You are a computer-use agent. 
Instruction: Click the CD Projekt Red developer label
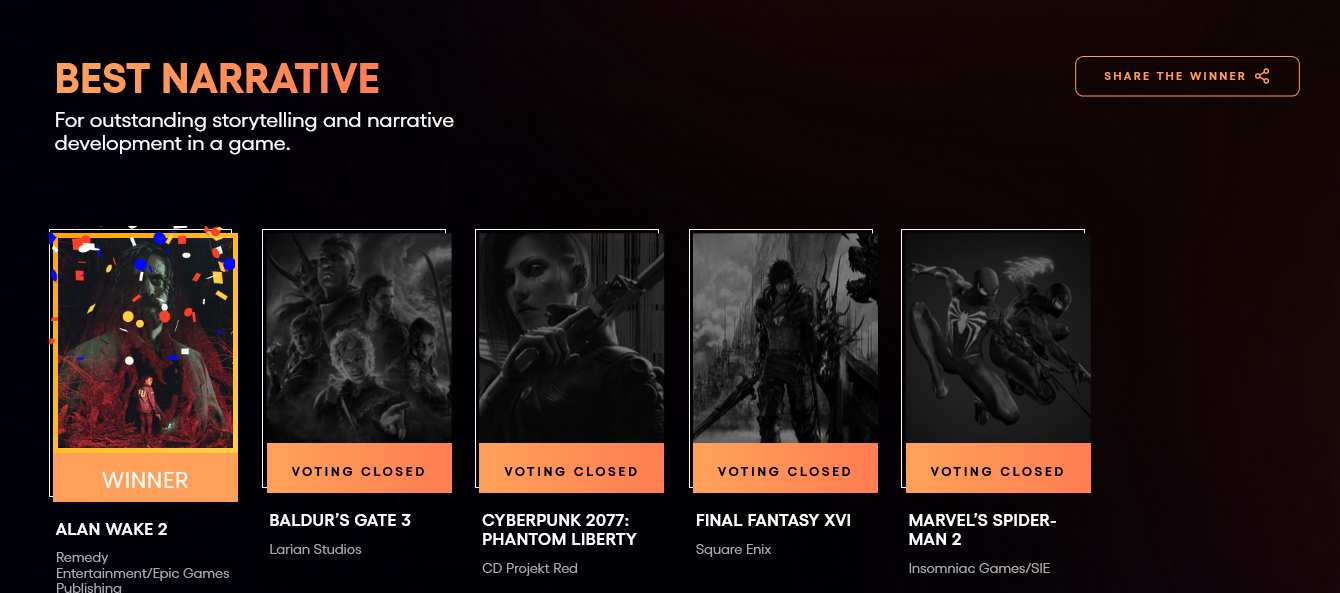[530, 568]
